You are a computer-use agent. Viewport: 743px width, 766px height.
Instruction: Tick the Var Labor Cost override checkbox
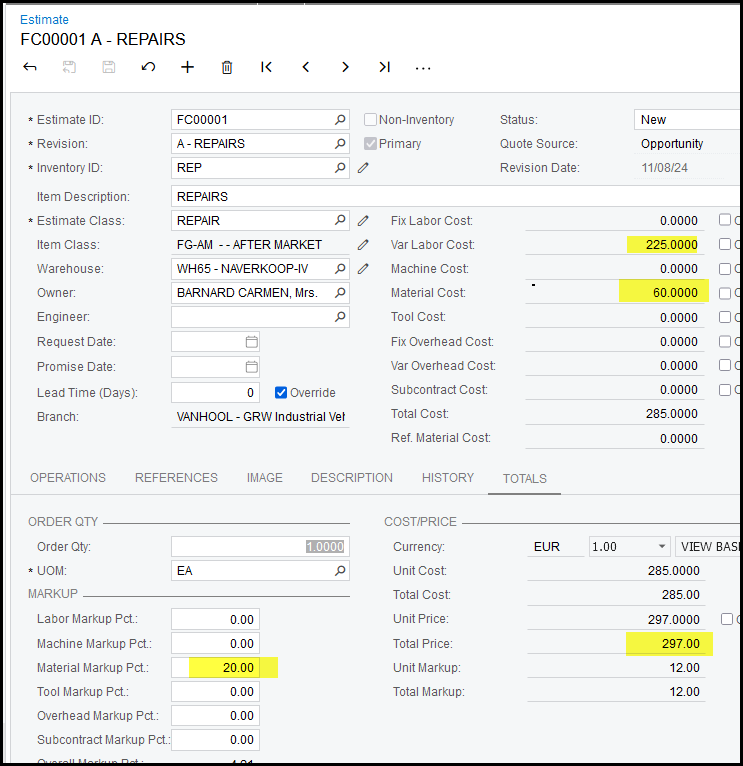click(x=725, y=245)
